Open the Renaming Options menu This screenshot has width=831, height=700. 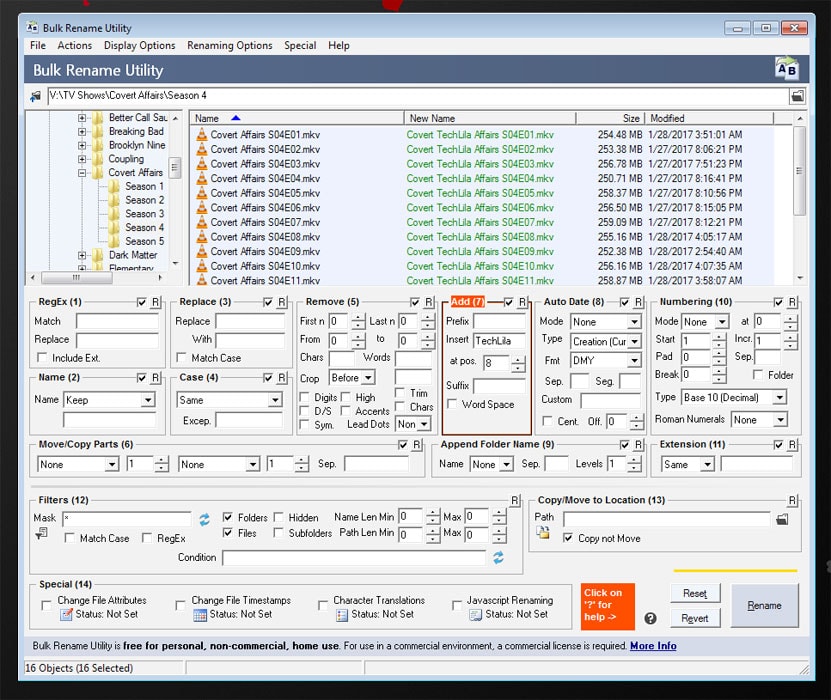coord(230,45)
